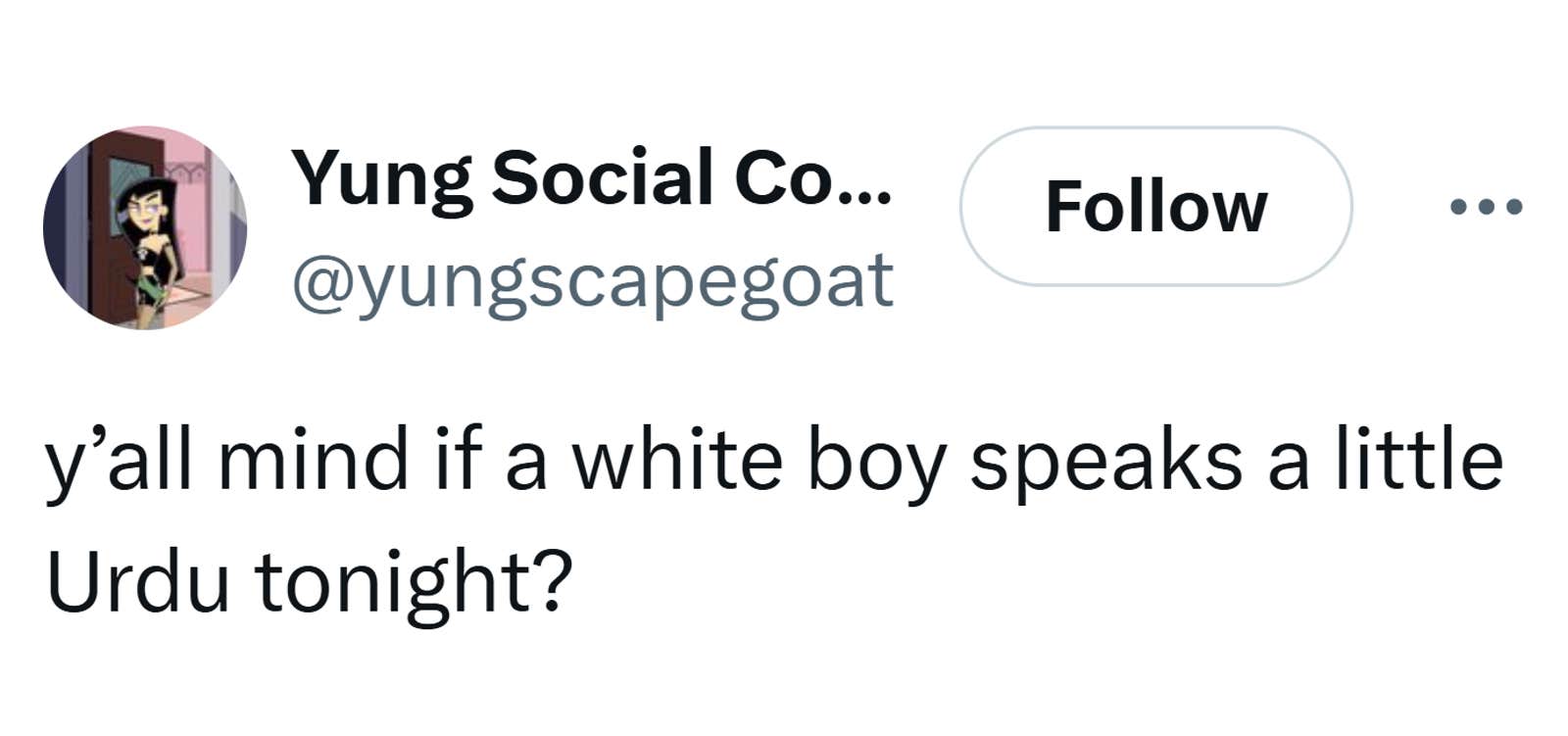Click the word "Social" in the display name
Screen dimensions: 1568x736
[x=602, y=177]
